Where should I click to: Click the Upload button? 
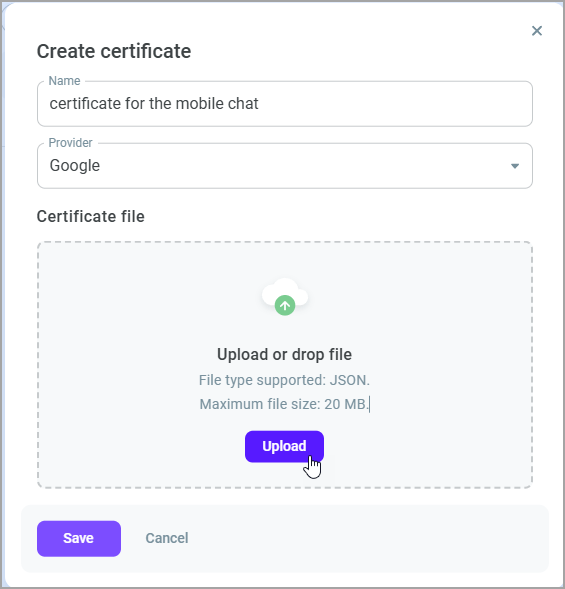(284, 446)
